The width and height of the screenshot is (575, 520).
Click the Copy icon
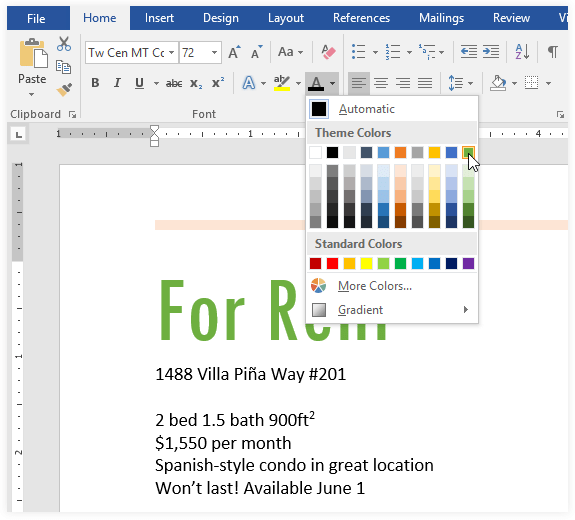pos(63,67)
